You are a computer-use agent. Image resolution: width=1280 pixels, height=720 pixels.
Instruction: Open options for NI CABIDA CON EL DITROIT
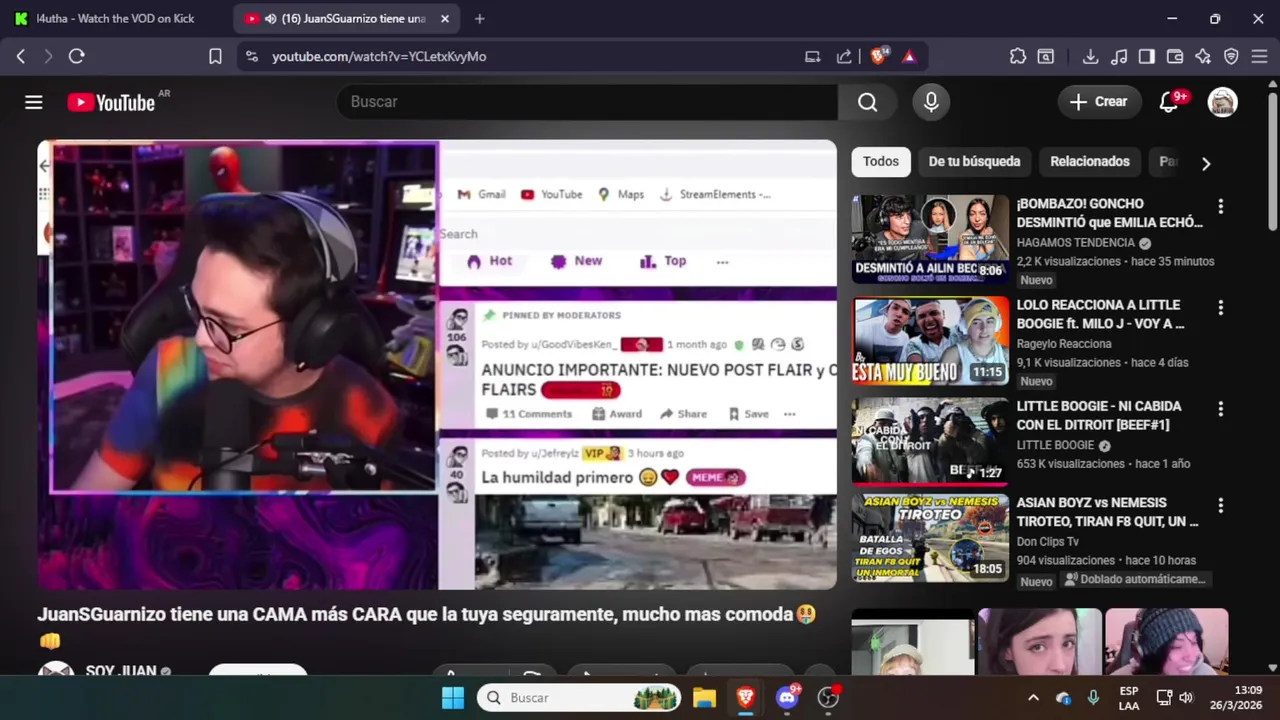(1220, 409)
